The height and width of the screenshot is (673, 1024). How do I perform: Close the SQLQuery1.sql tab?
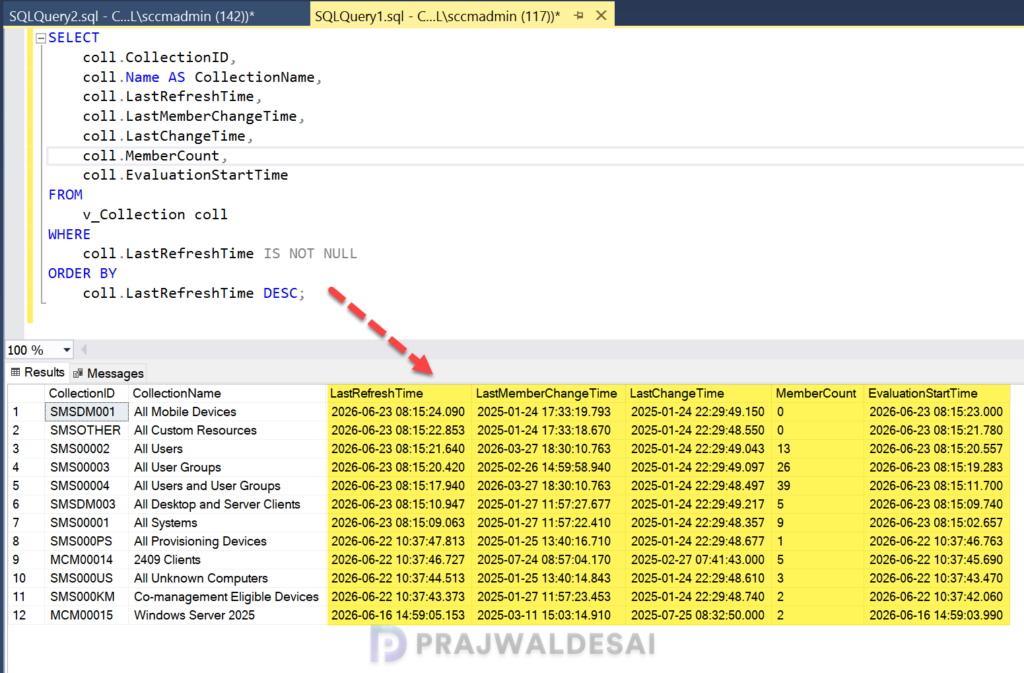tap(601, 15)
